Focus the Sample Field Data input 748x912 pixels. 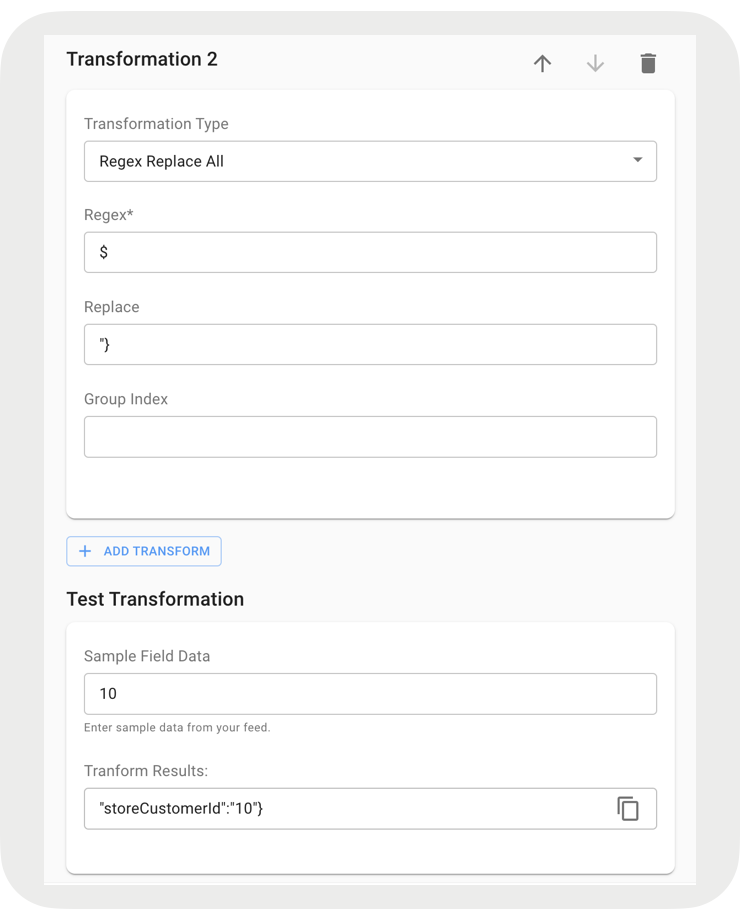[x=370, y=694]
